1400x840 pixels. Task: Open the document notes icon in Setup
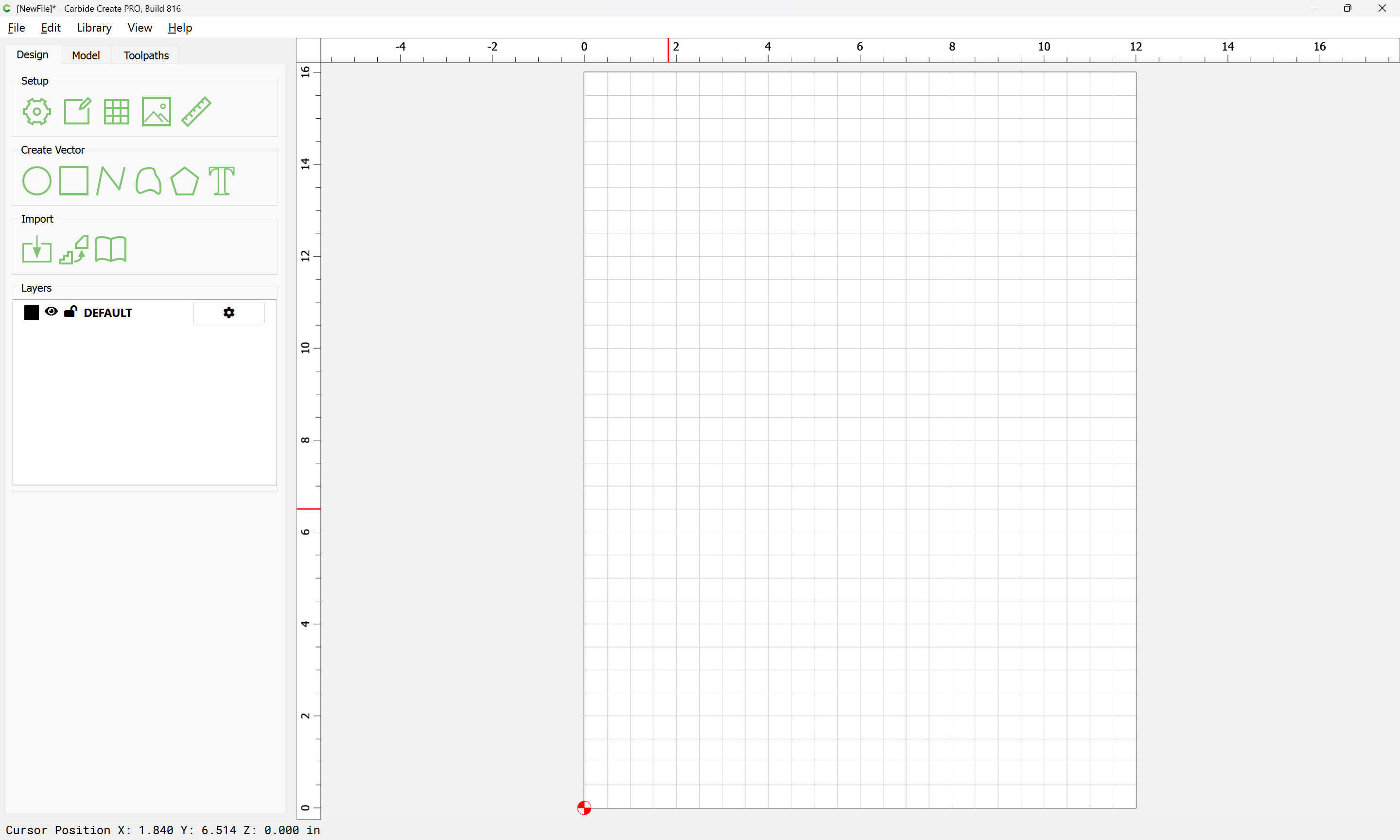77,111
